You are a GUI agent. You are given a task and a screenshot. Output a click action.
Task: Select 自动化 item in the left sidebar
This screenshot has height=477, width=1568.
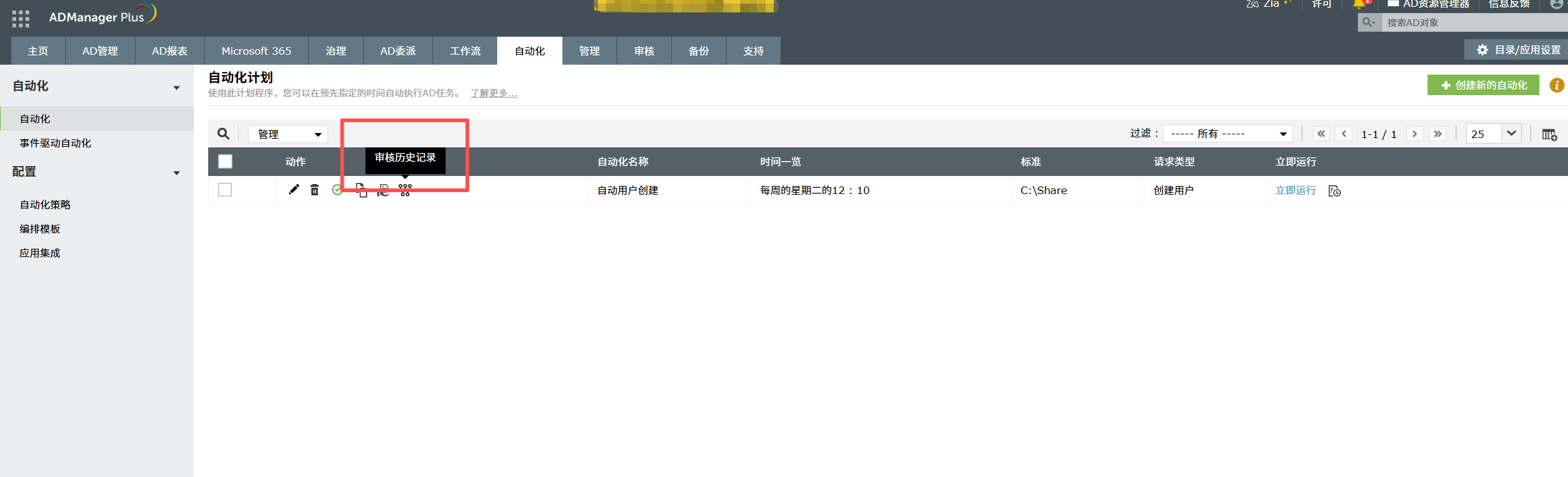click(97, 118)
